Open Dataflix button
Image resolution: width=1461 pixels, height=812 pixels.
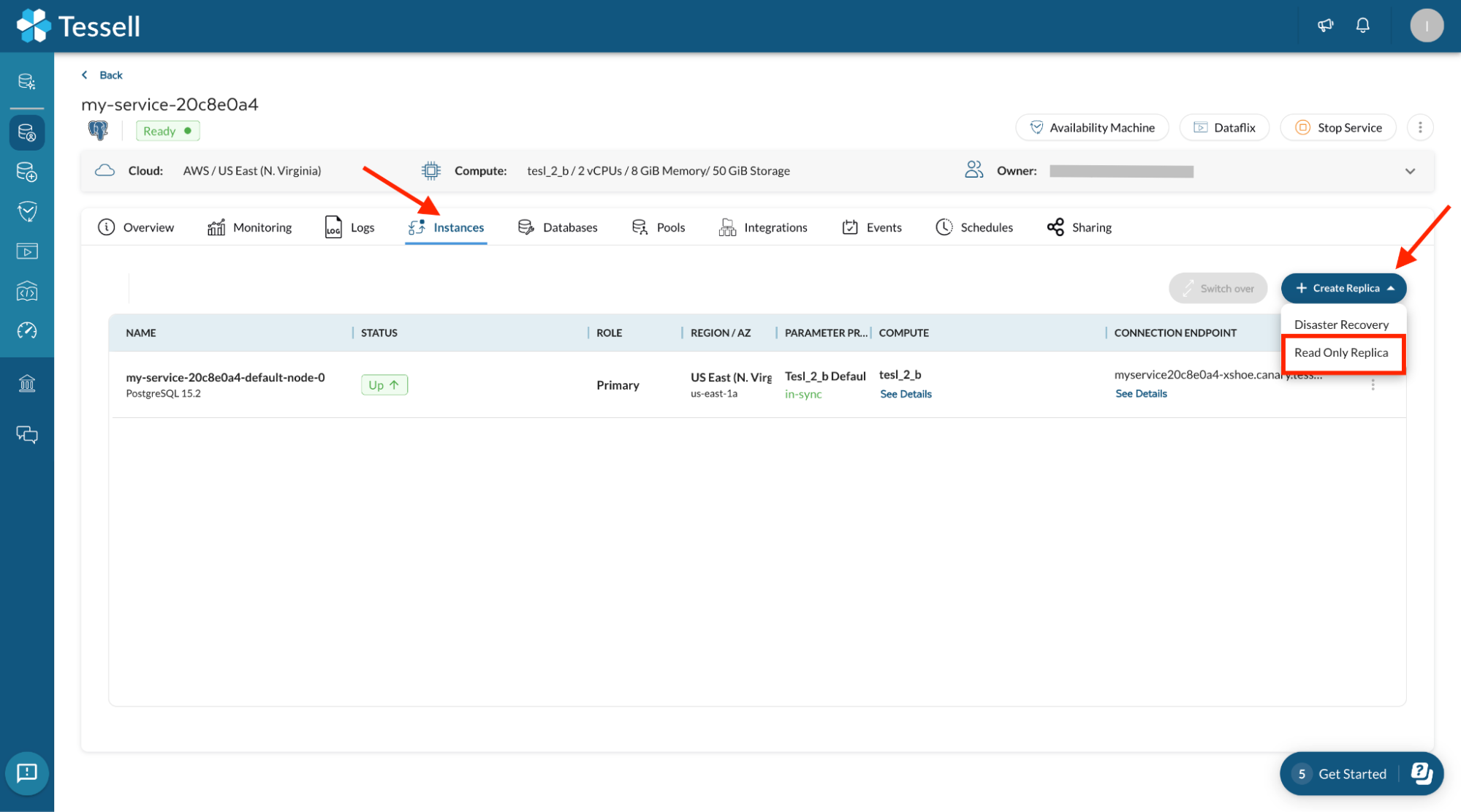pos(1224,127)
